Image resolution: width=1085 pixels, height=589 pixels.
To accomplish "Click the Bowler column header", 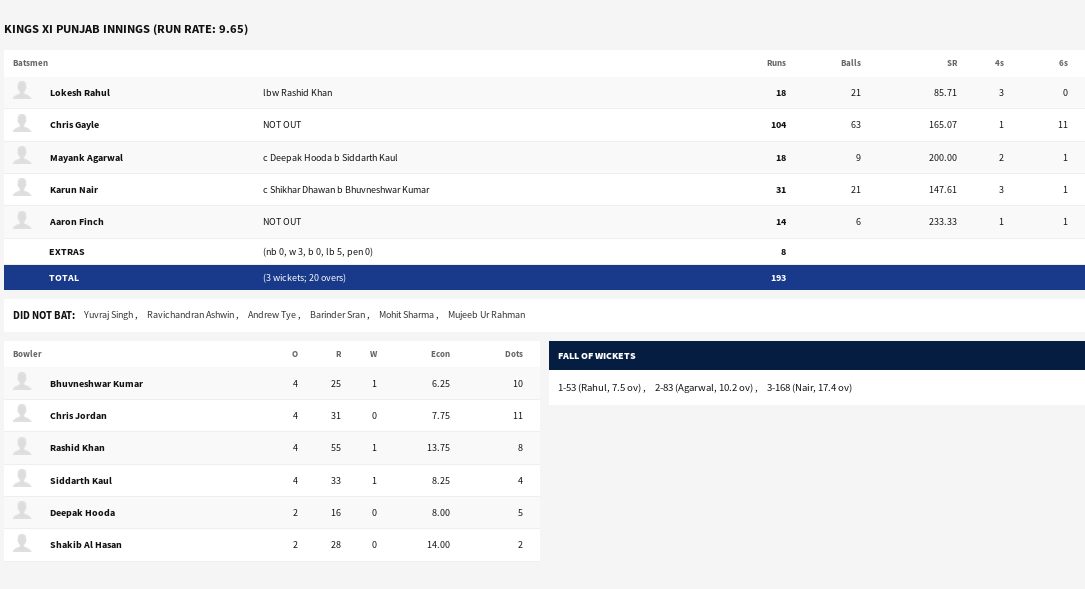I will [x=27, y=354].
